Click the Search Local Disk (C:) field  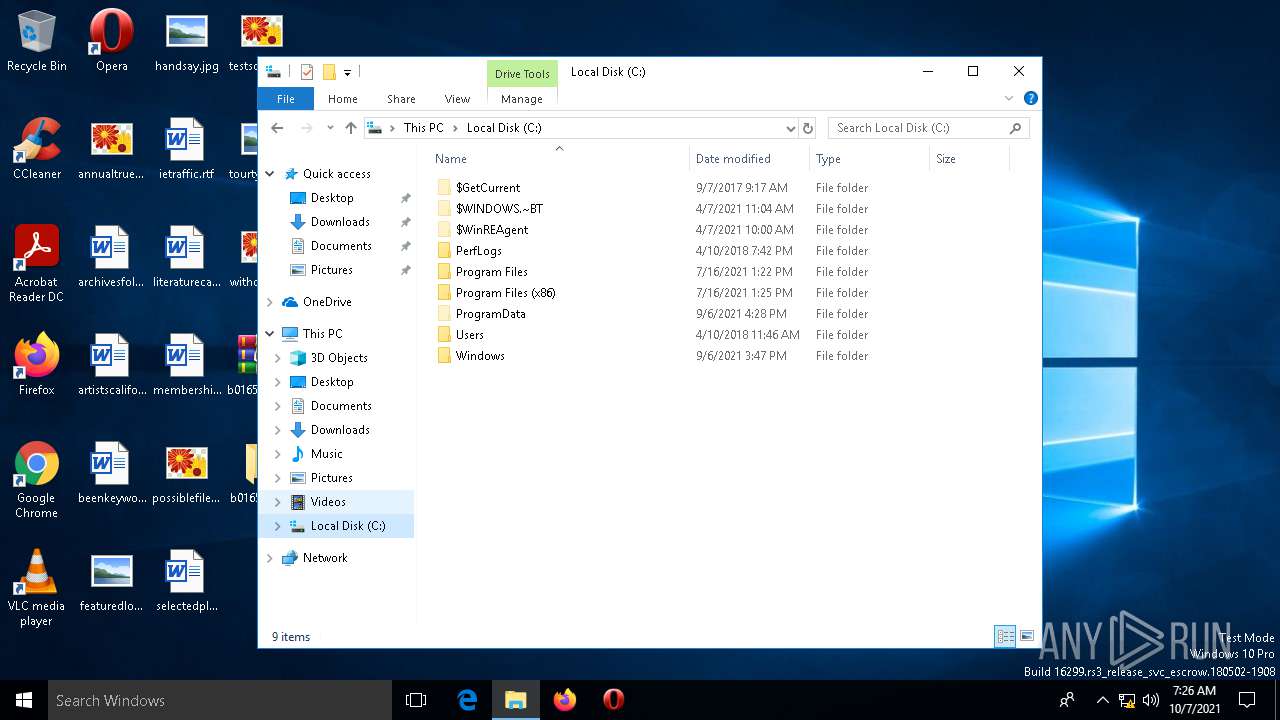(x=915, y=128)
